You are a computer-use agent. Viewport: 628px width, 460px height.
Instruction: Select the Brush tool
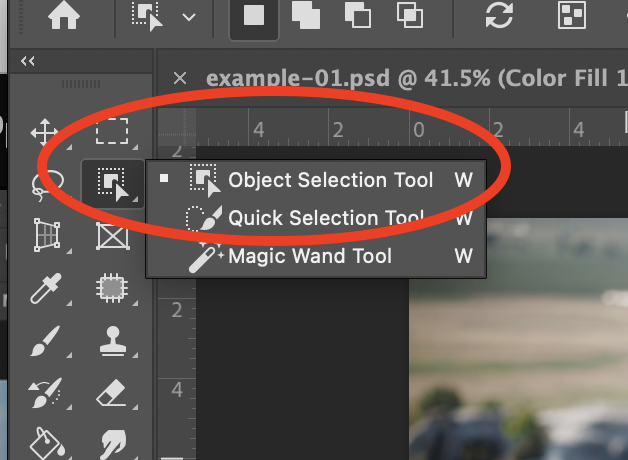[45, 343]
